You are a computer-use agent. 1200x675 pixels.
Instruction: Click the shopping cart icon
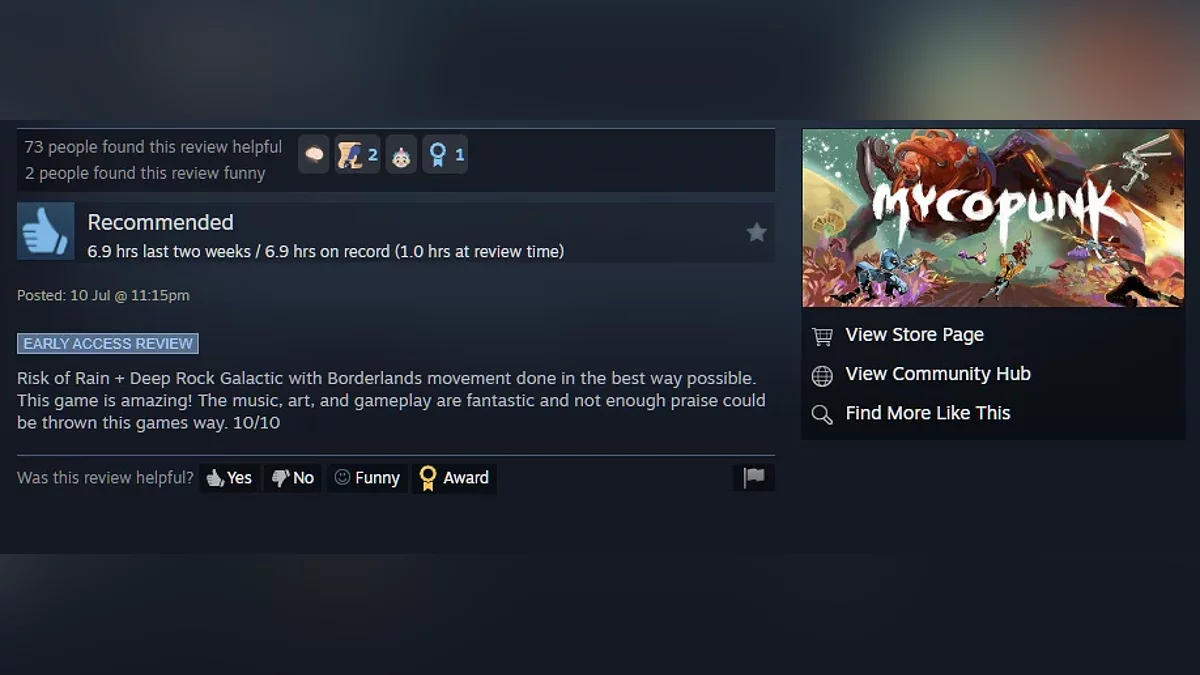click(822, 336)
